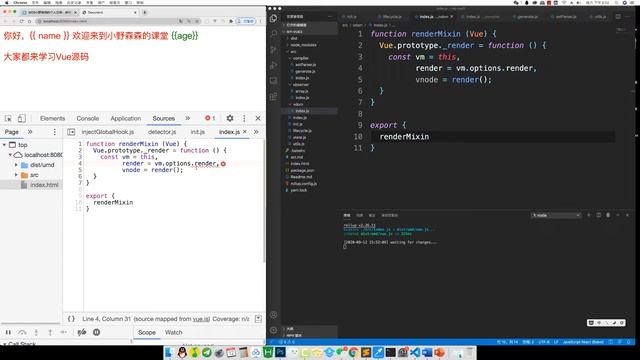Open DevTools settings gear
The image size is (640, 360).
tap(230, 118)
